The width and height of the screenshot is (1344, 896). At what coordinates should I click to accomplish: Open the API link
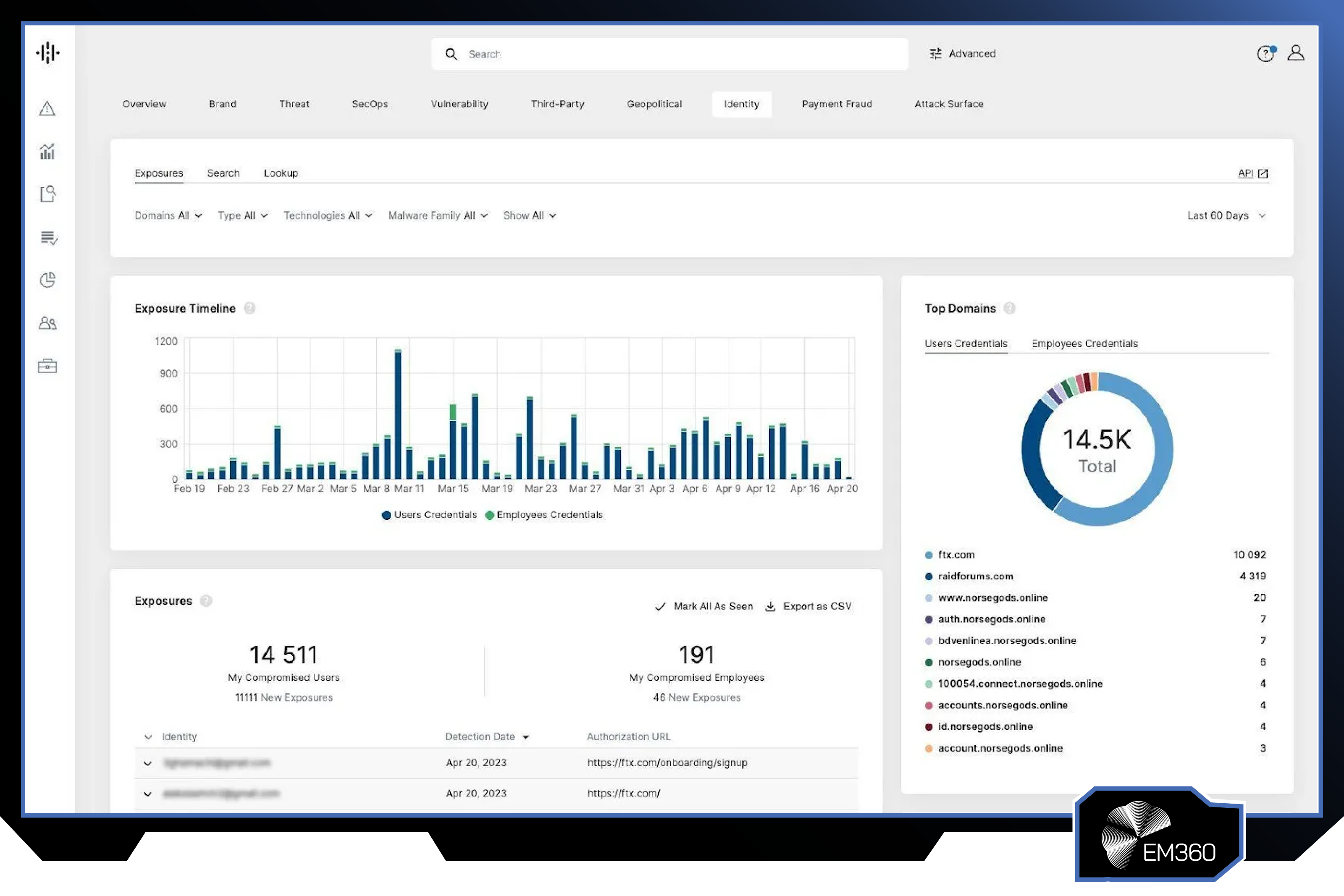pos(1246,173)
